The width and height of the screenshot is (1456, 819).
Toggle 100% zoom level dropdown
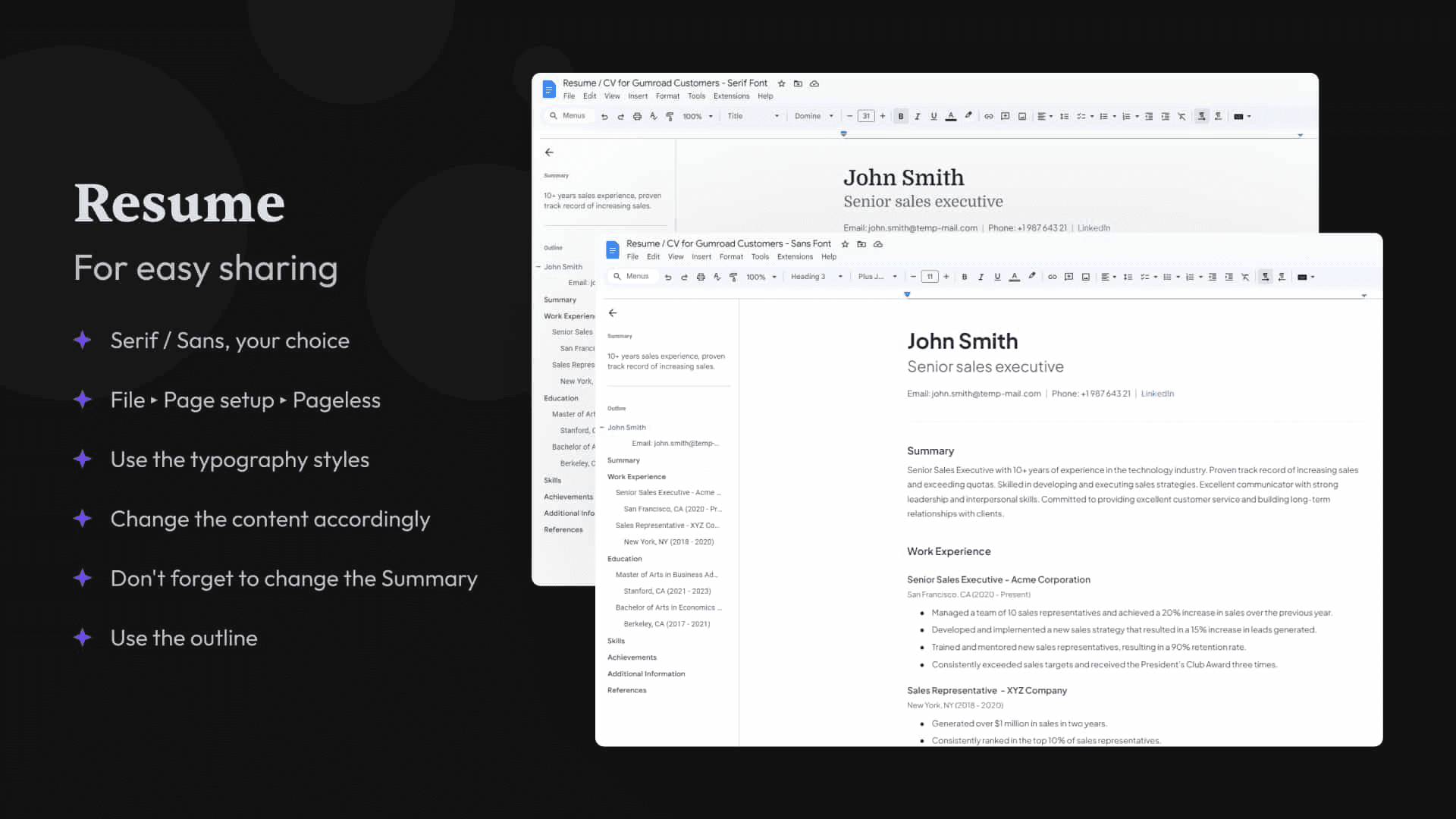point(760,276)
